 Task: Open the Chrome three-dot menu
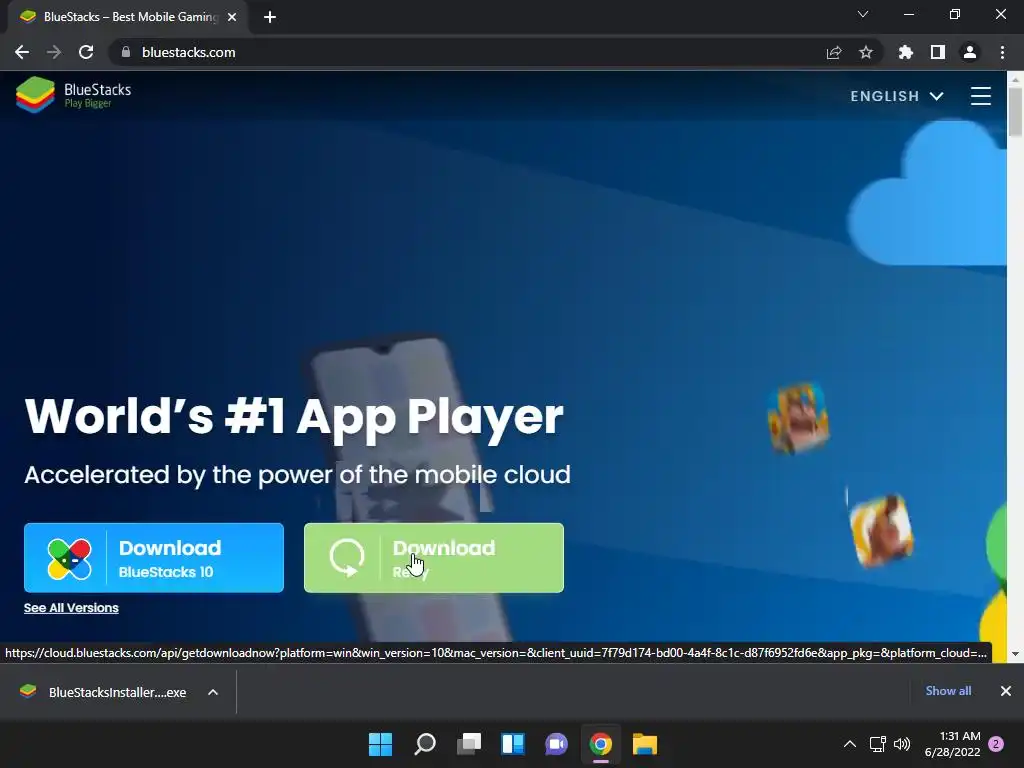pos(1002,52)
